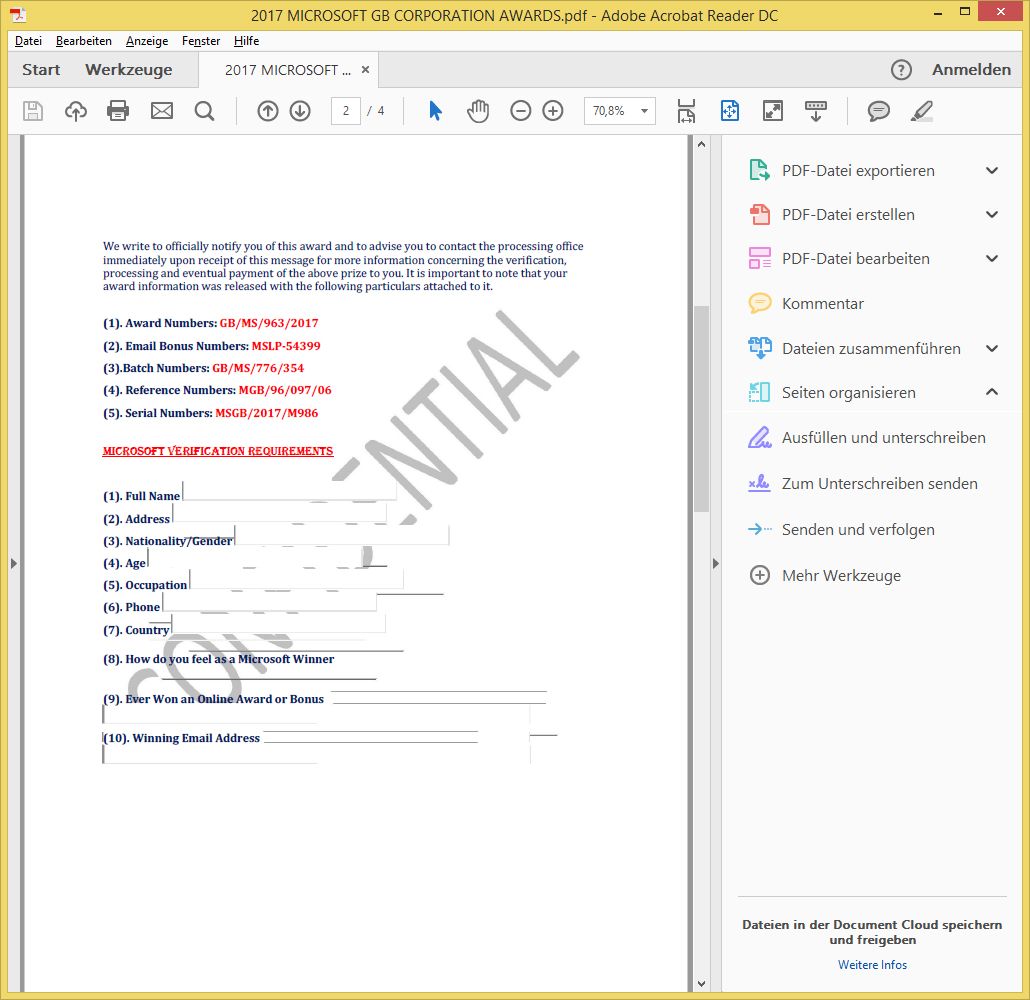This screenshot has height=1000, width=1030.
Task: Click the Kommentar bubble icon
Action: click(759, 303)
